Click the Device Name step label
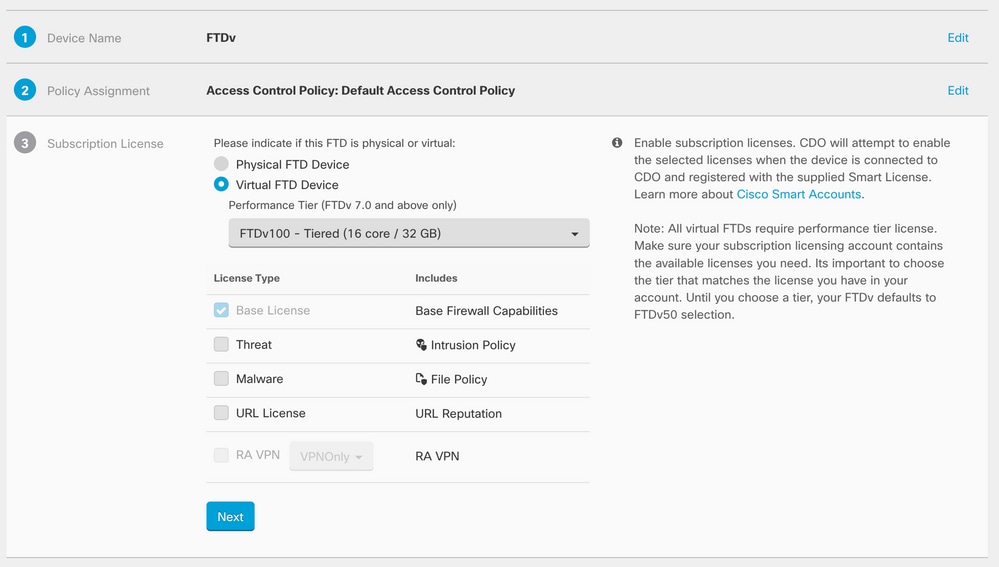This screenshot has height=567, width=999. click(84, 38)
